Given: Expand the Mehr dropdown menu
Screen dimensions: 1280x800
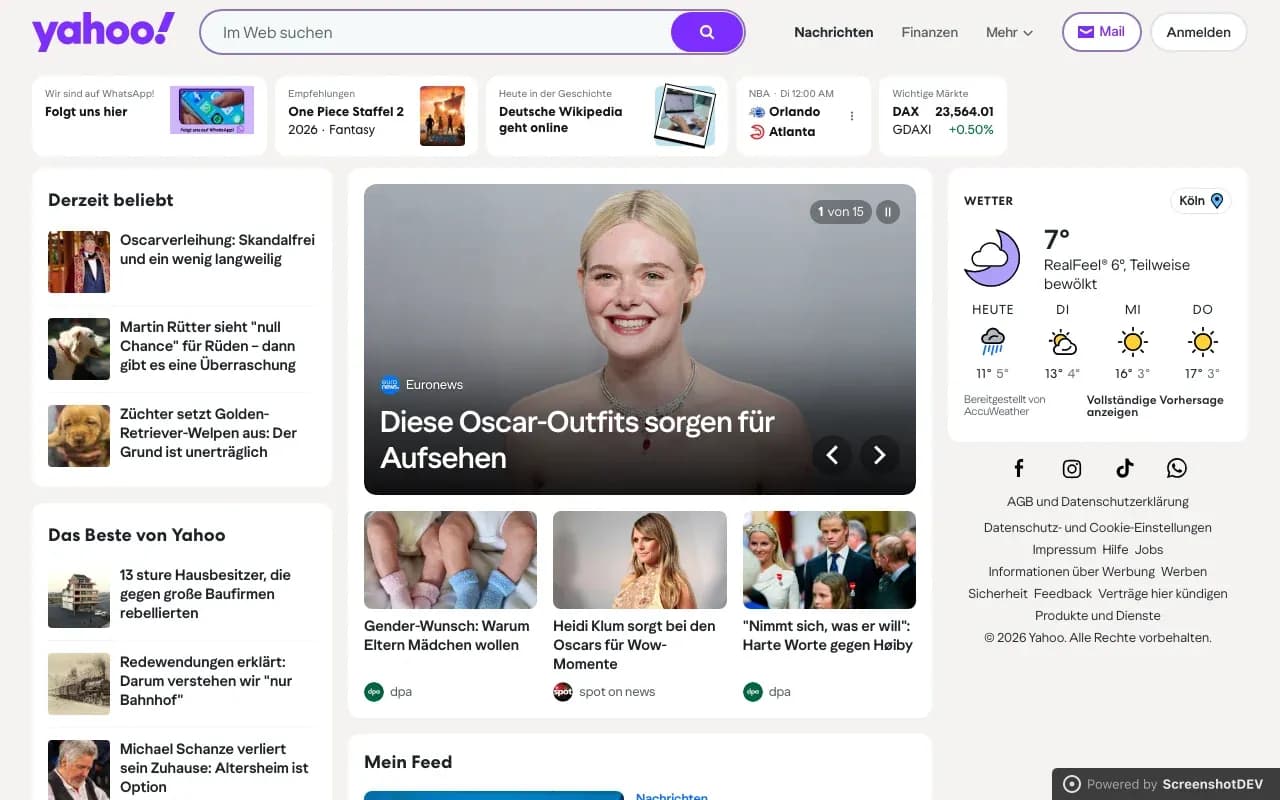Looking at the screenshot, I should (x=1009, y=32).
